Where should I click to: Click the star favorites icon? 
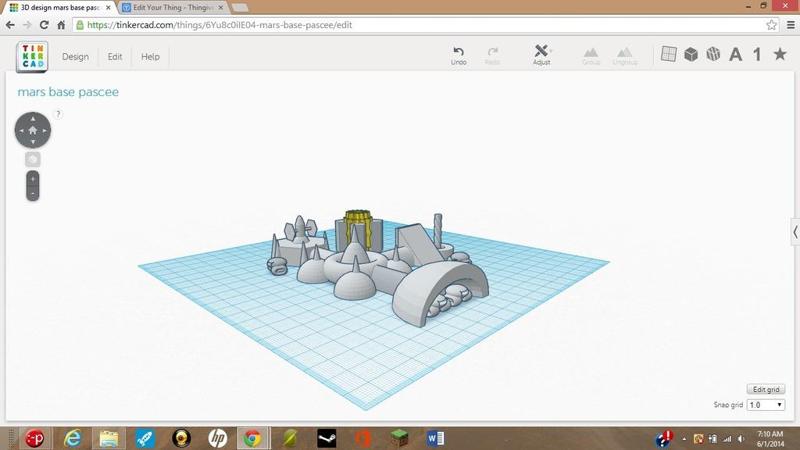(x=780, y=55)
